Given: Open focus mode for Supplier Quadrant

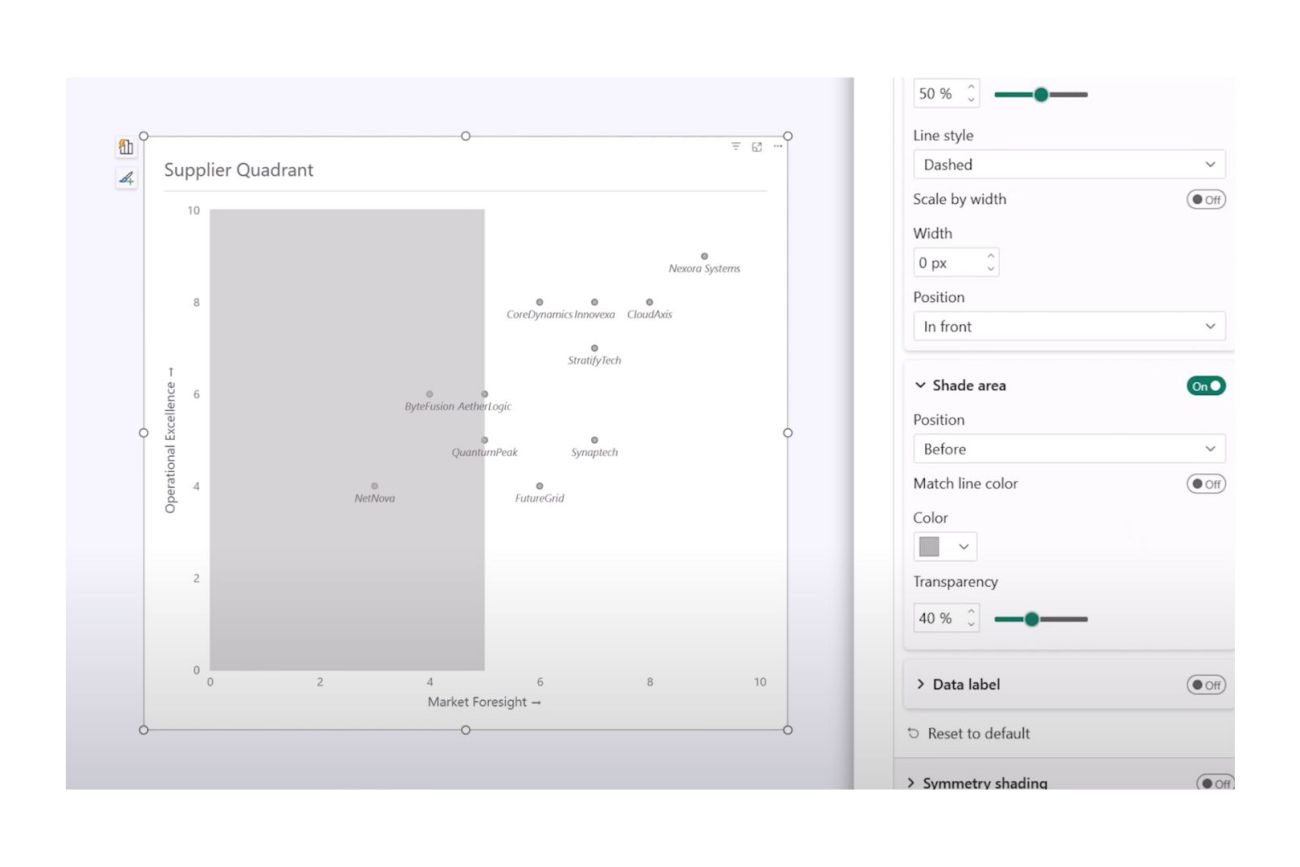Looking at the screenshot, I should tap(757, 147).
